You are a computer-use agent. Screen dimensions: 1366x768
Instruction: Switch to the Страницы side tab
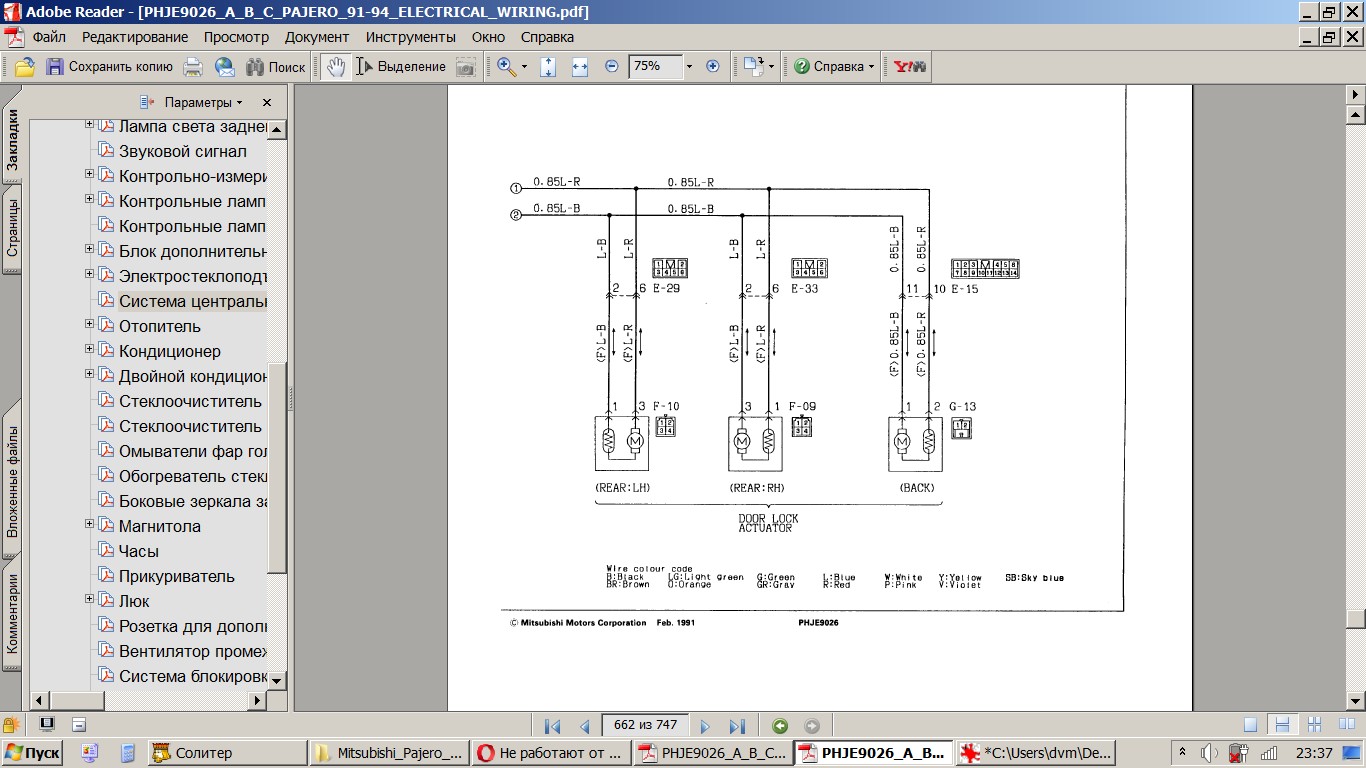click(13, 228)
